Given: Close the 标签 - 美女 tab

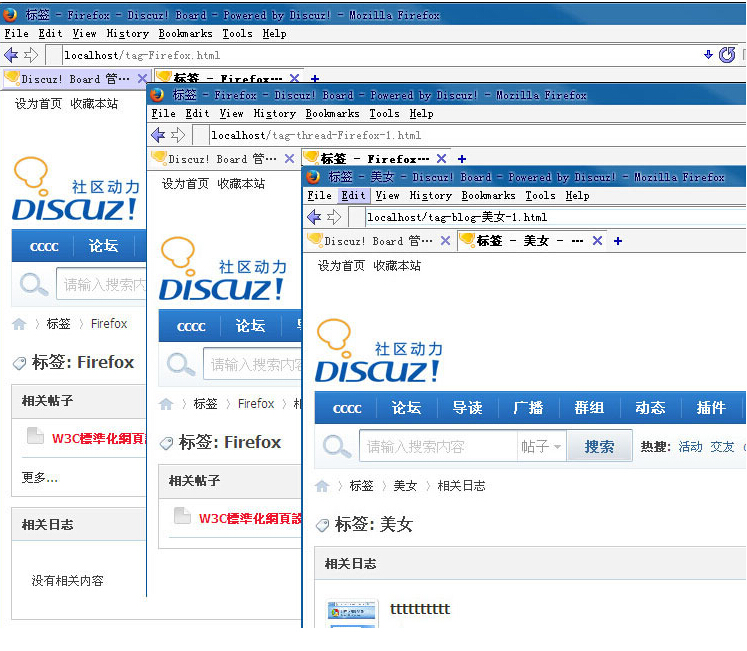Looking at the screenshot, I should 597,241.
